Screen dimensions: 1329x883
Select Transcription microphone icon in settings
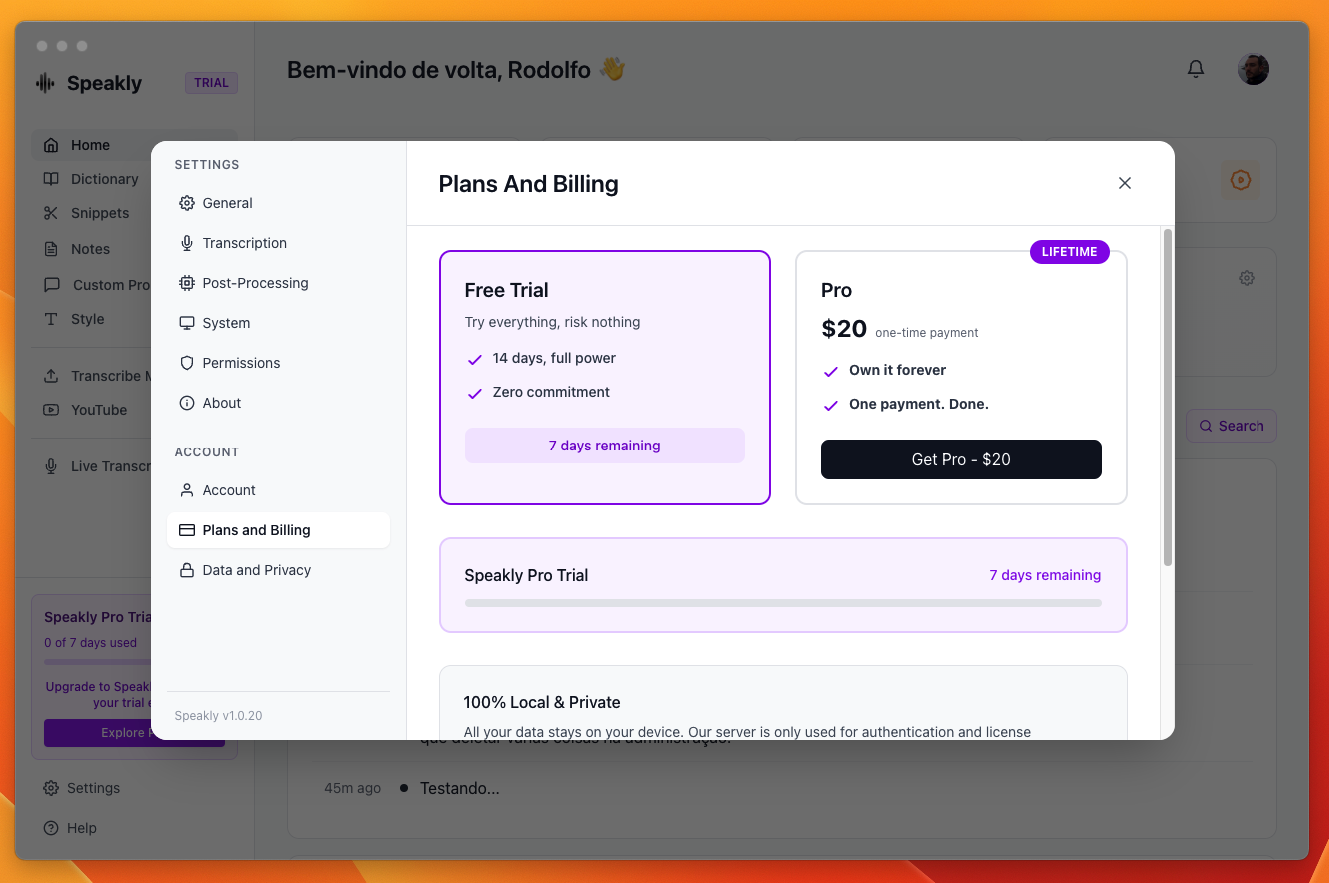[x=187, y=243]
